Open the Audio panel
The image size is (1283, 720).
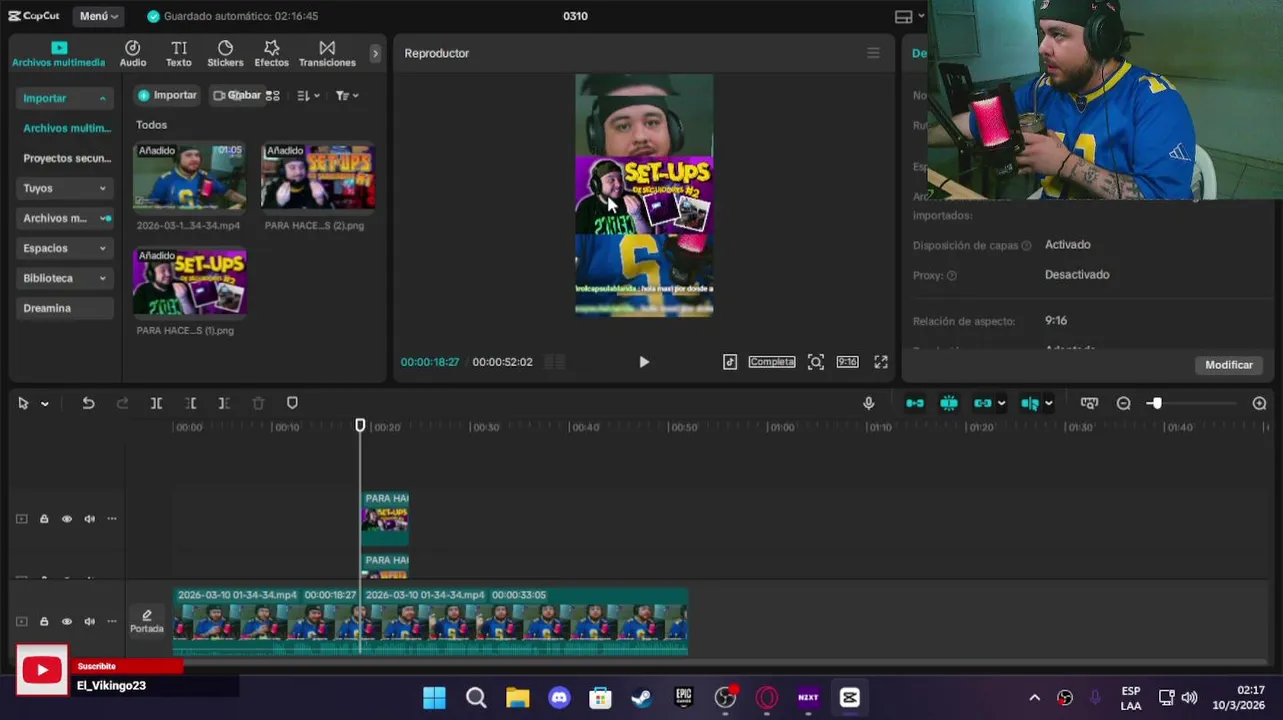coord(133,54)
